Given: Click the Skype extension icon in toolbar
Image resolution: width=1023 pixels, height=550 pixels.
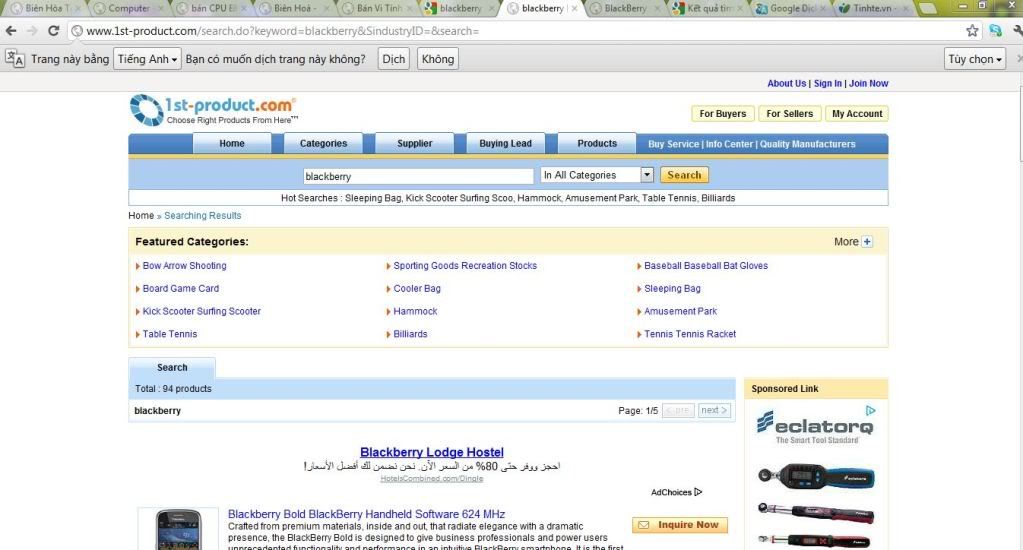Looking at the screenshot, I should (994, 31).
